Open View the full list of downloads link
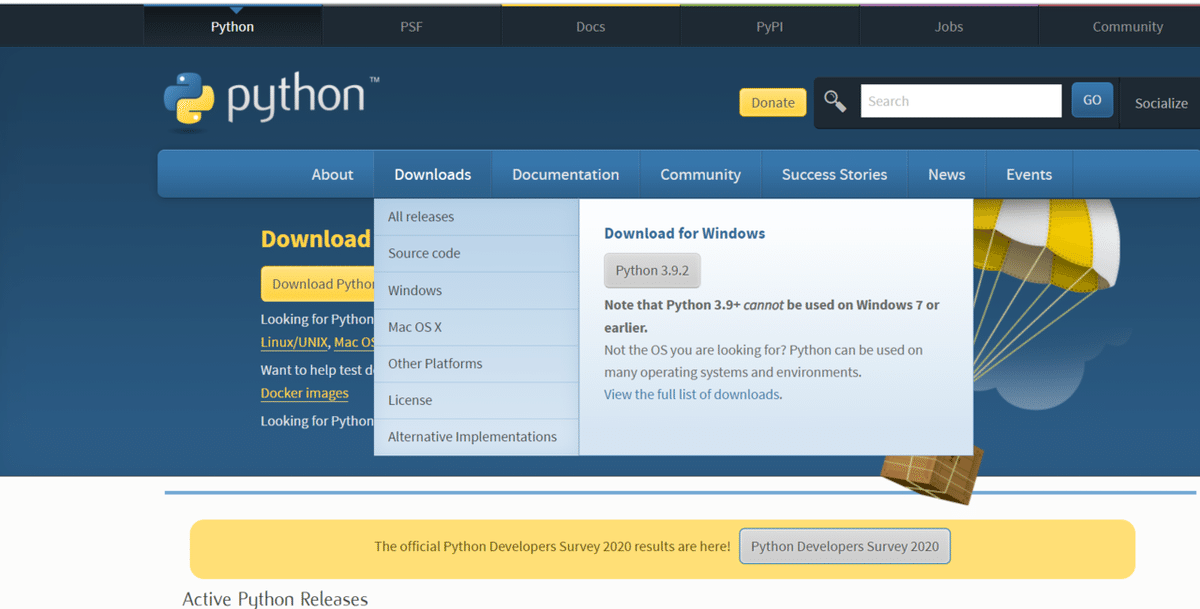This screenshot has height=609, width=1200. [692, 394]
